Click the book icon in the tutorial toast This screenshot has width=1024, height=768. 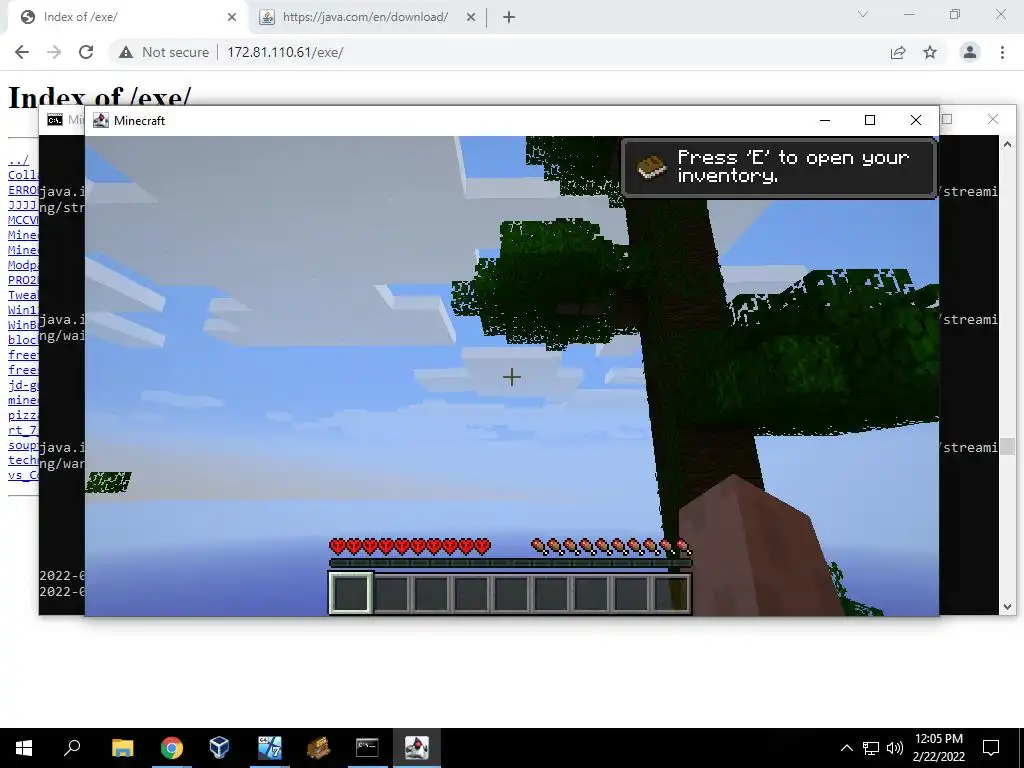[x=651, y=167]
